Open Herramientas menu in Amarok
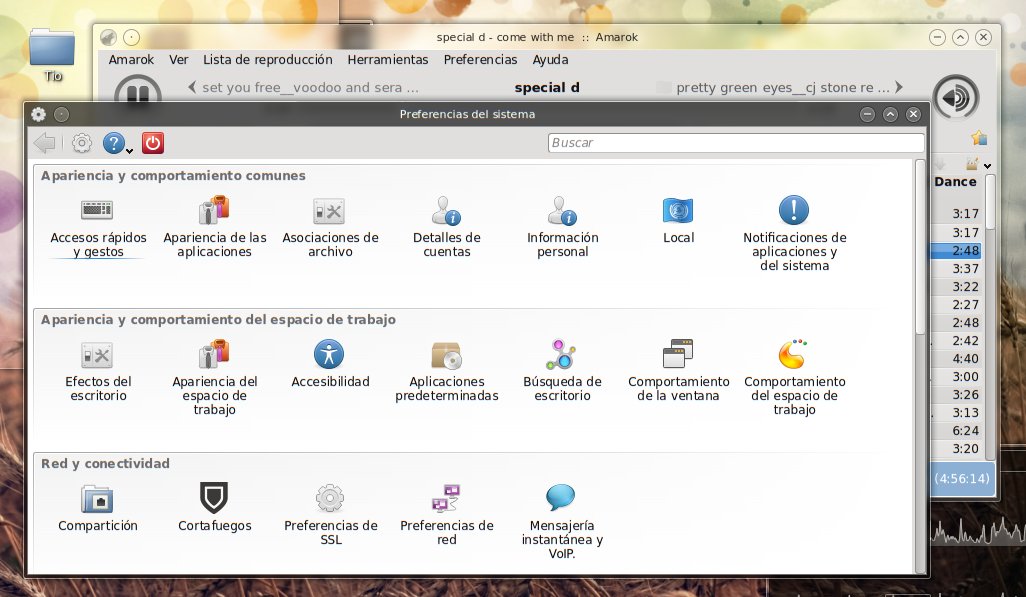1026x597 pixels. pyautogui.click(x=388, y=60)
